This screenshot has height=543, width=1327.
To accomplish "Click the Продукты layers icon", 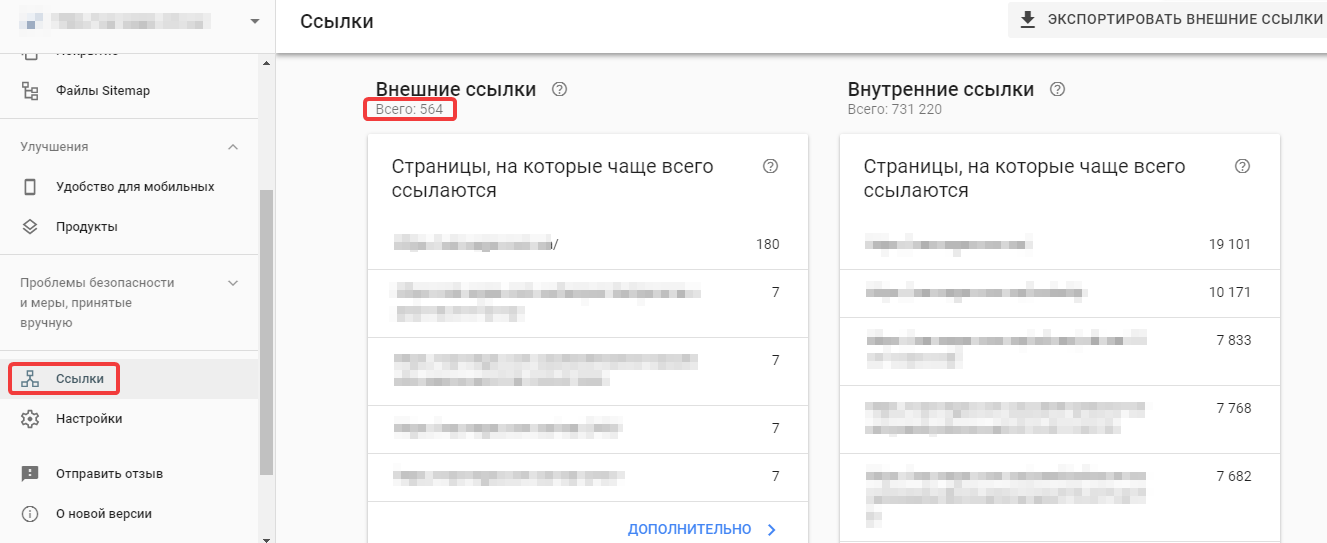I will pos(30,227).
